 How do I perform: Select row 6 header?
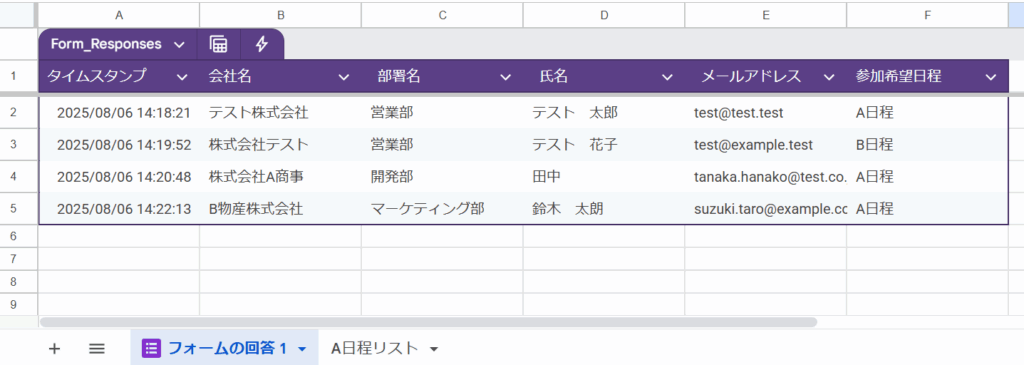(14, 236)
